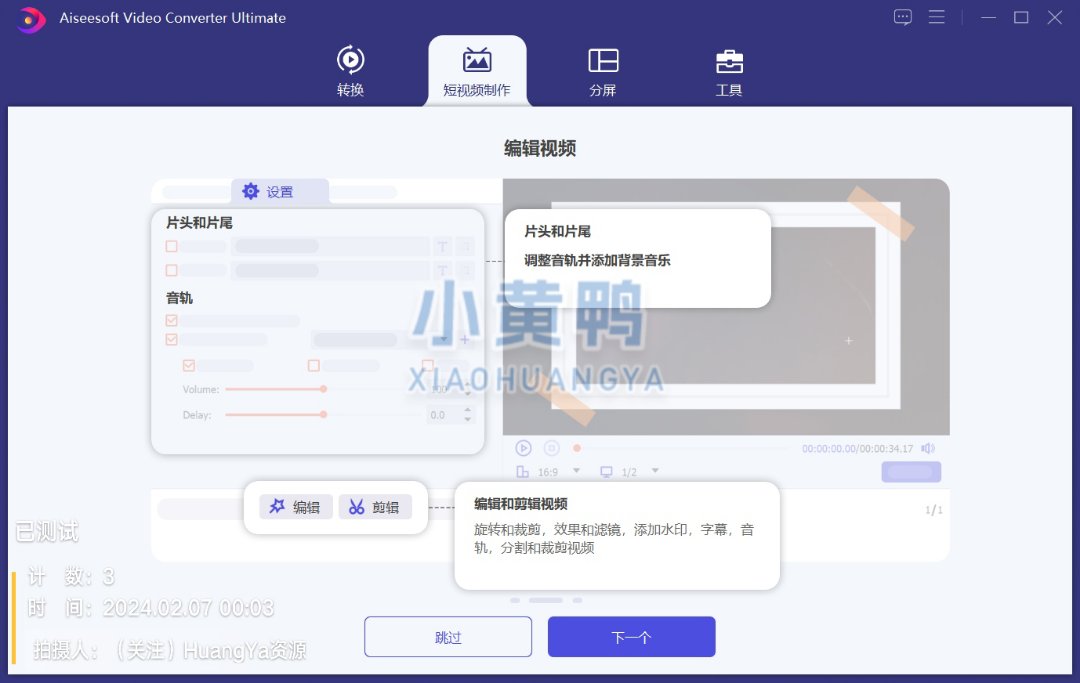1080x683 pixels.
Task: Tick the first checkbox under 片头和片尾
Action: coord(172,246)
